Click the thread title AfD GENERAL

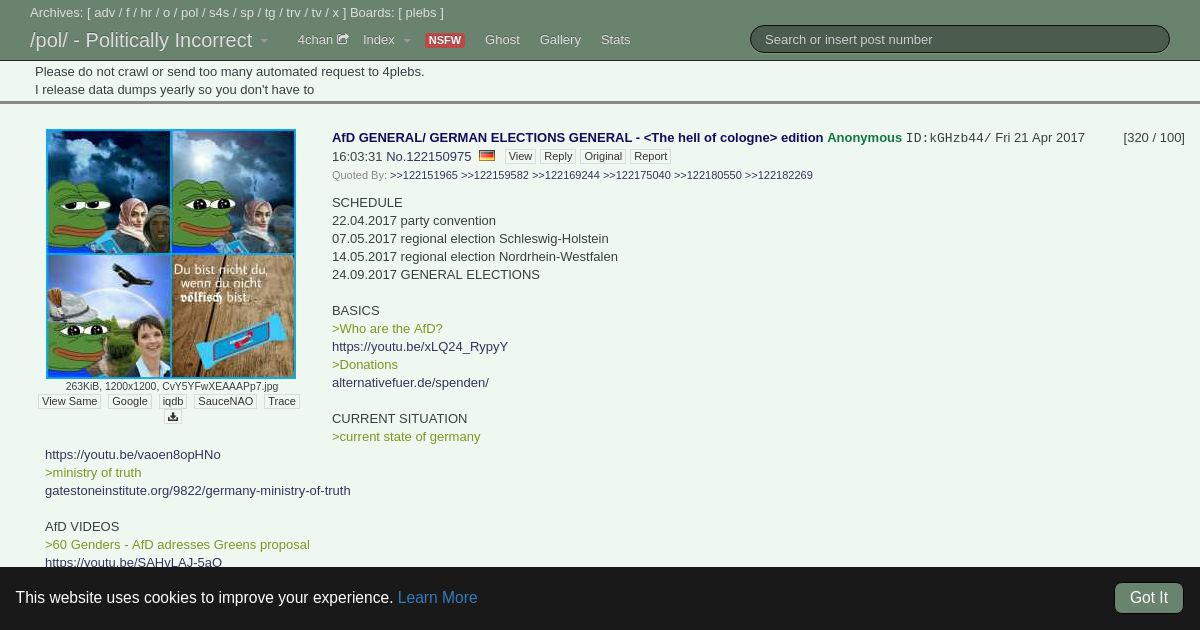click(x=578, y=138)
